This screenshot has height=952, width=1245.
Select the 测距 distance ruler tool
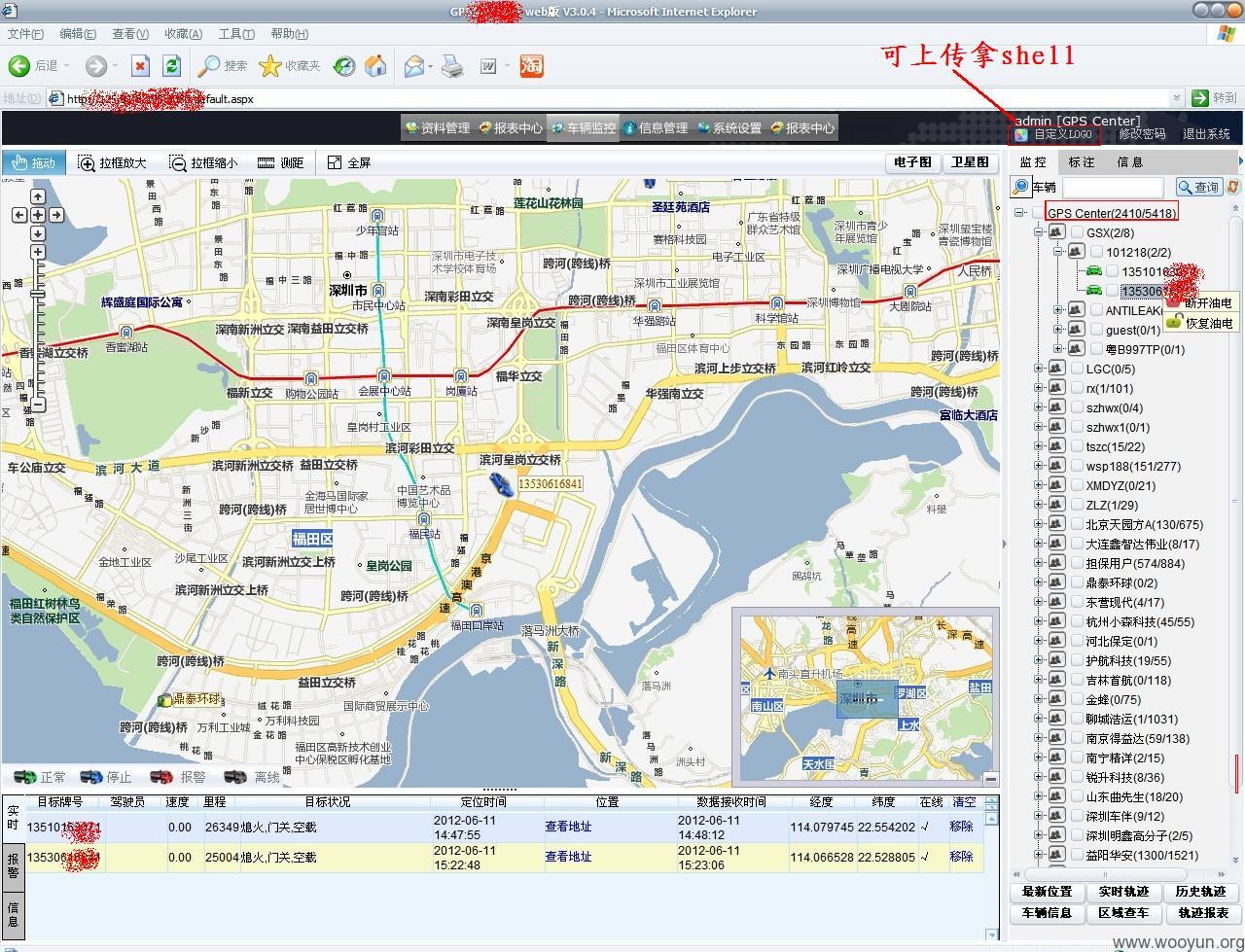coord(280,162)
